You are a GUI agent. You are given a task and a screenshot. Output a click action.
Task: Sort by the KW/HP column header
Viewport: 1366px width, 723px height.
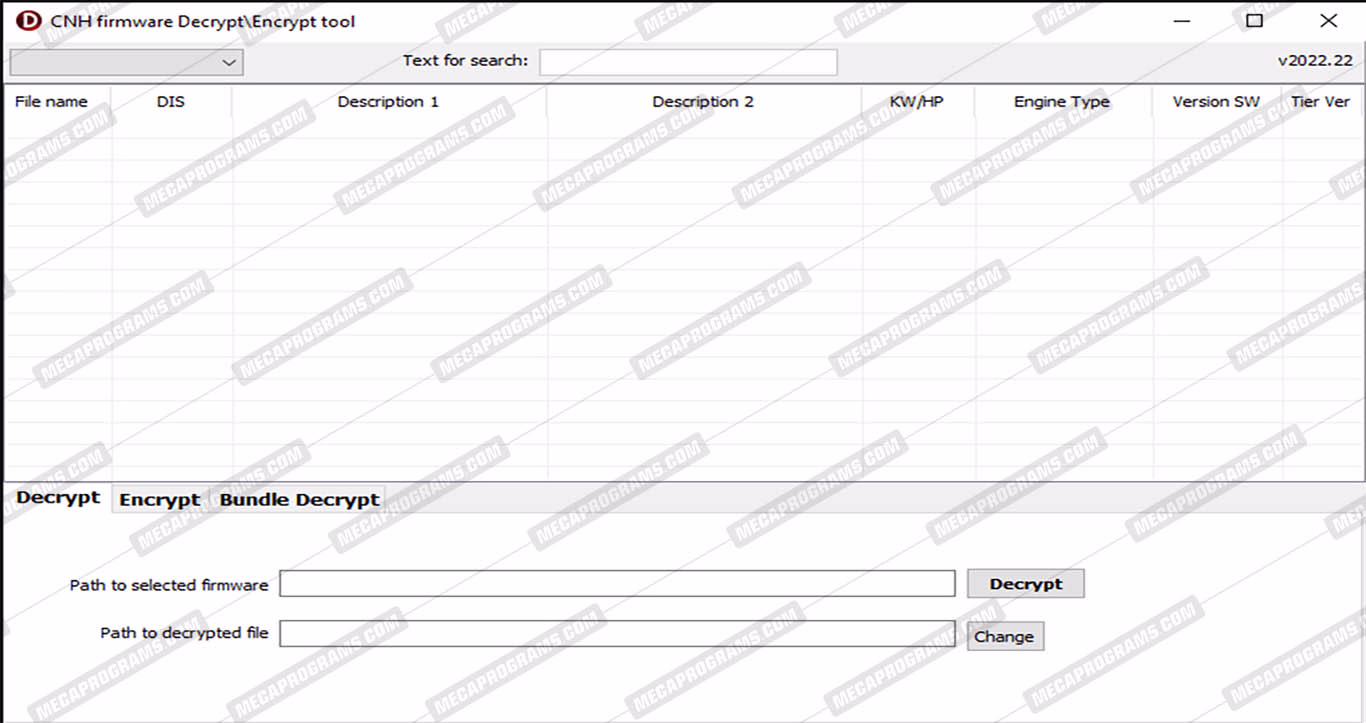[x=916, y=102]
